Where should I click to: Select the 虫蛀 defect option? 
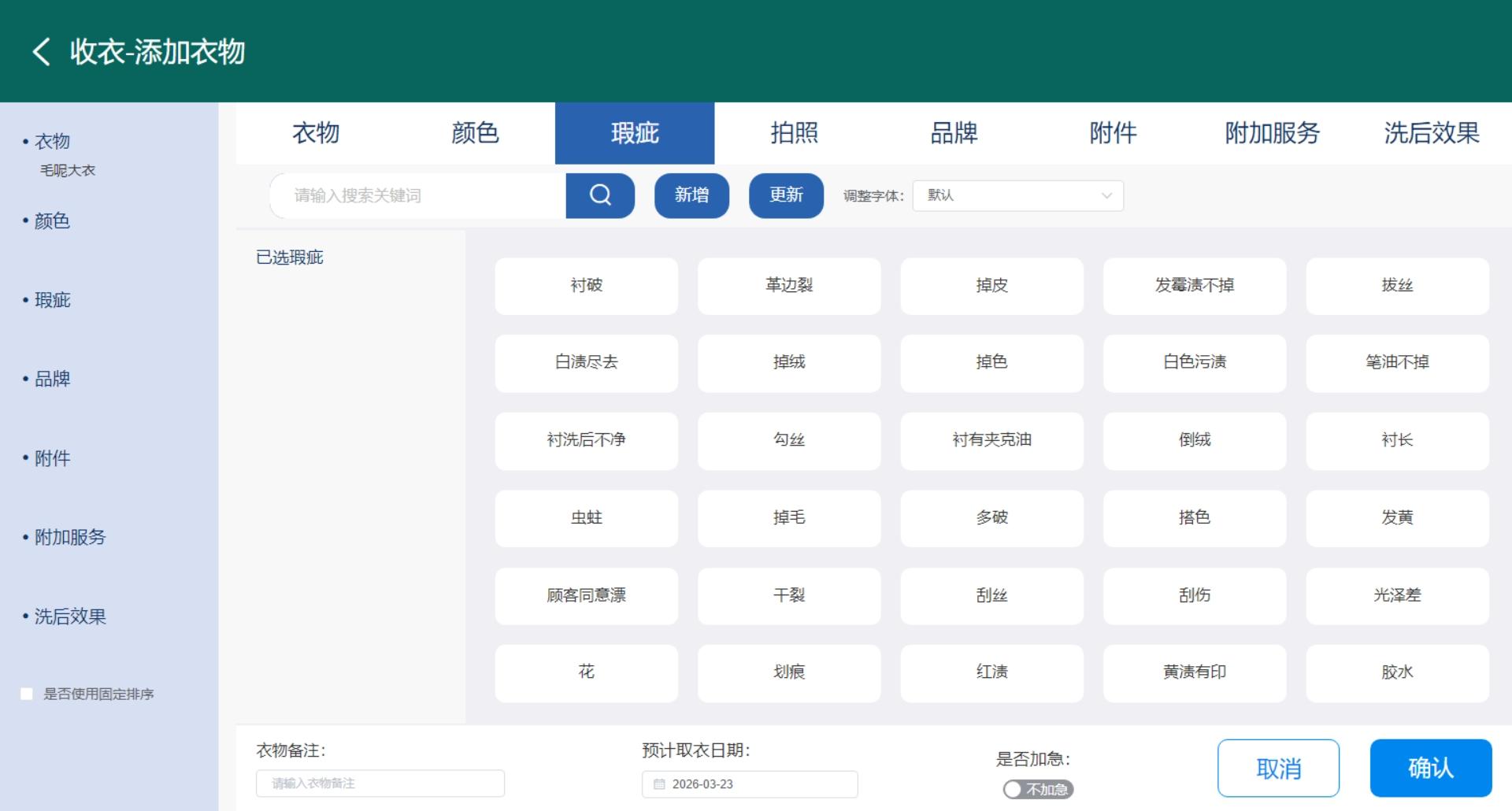pyautogui.click(x=586, y=518)
